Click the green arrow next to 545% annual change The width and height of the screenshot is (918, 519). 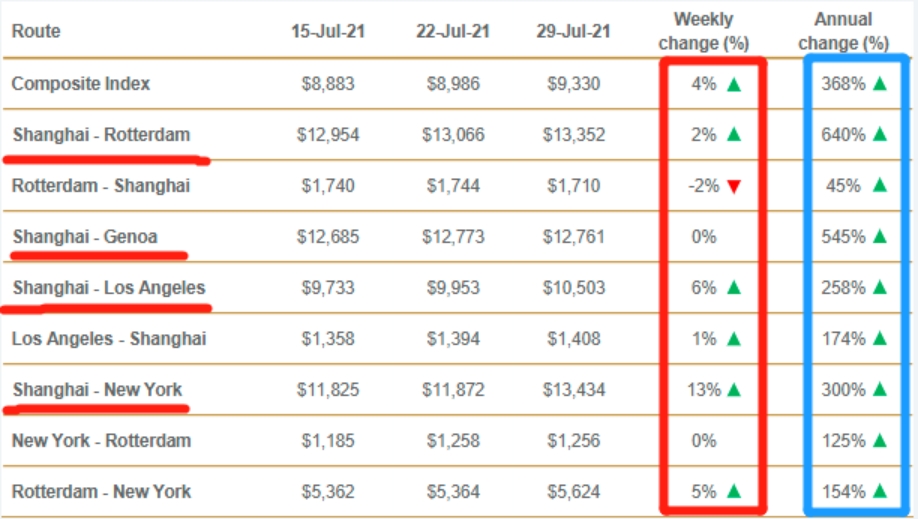(880, 237)
